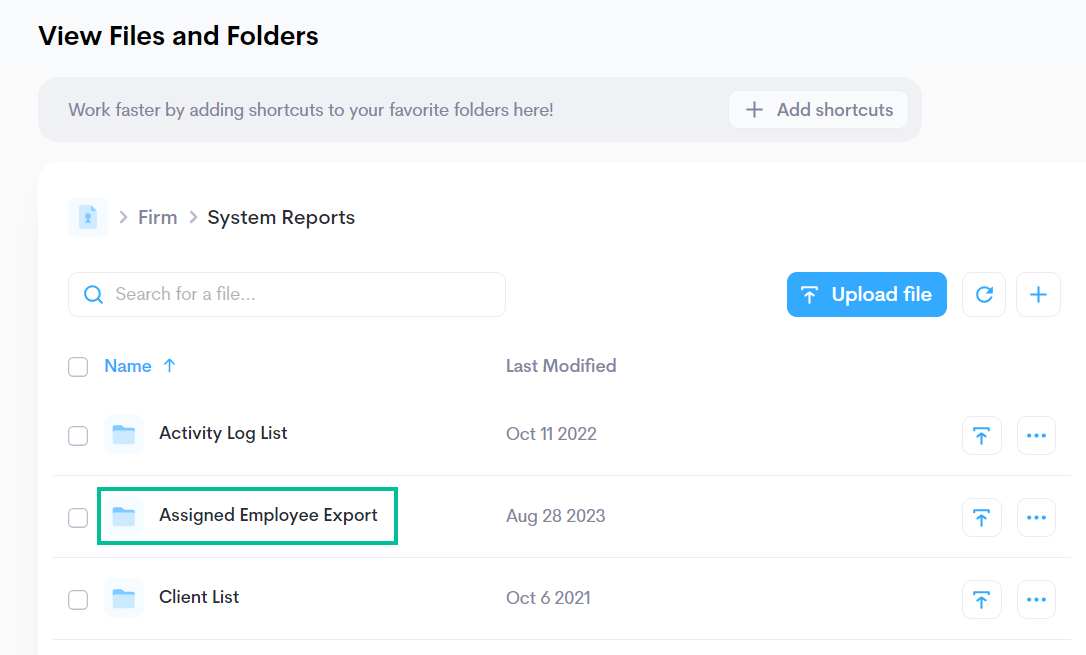Create new item with the plus icon
Screen dimensions: 1086x655
coord(1038,294)
